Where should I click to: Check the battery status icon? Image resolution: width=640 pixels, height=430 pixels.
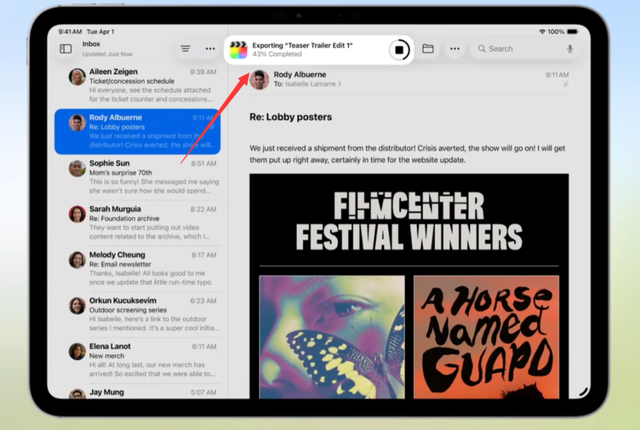[x=572, y=31]
